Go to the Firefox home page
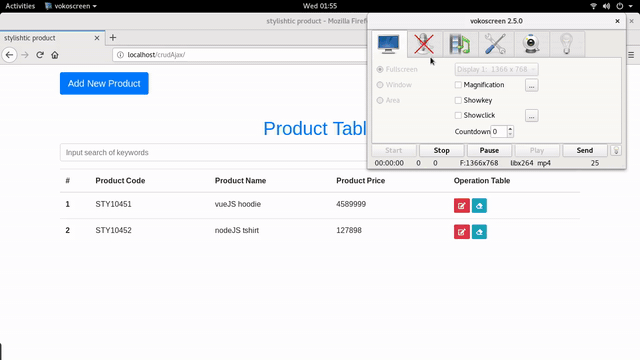 [x=55, y=55]
